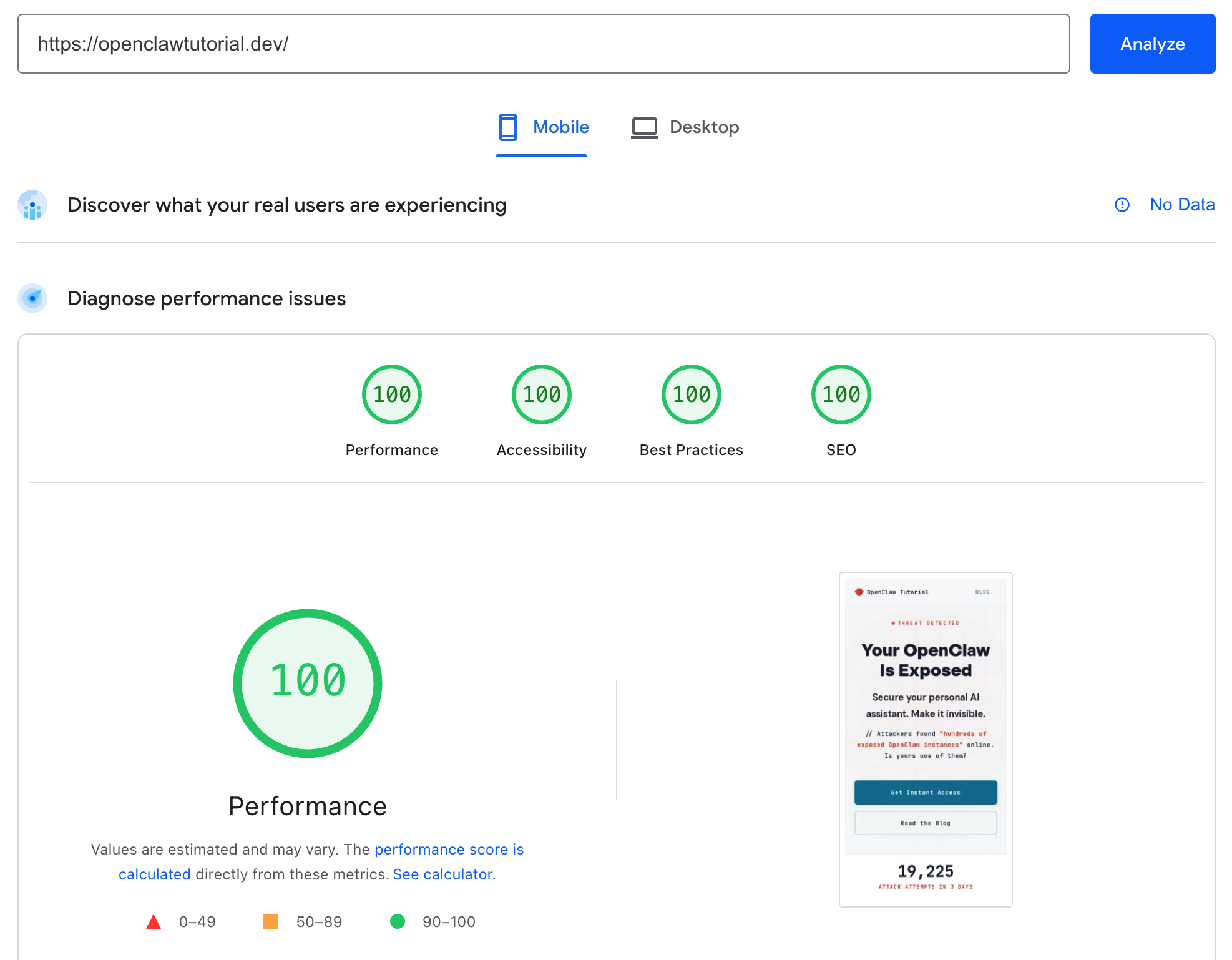
Task: Open the Best Practices score section
Action: point(691,394)
